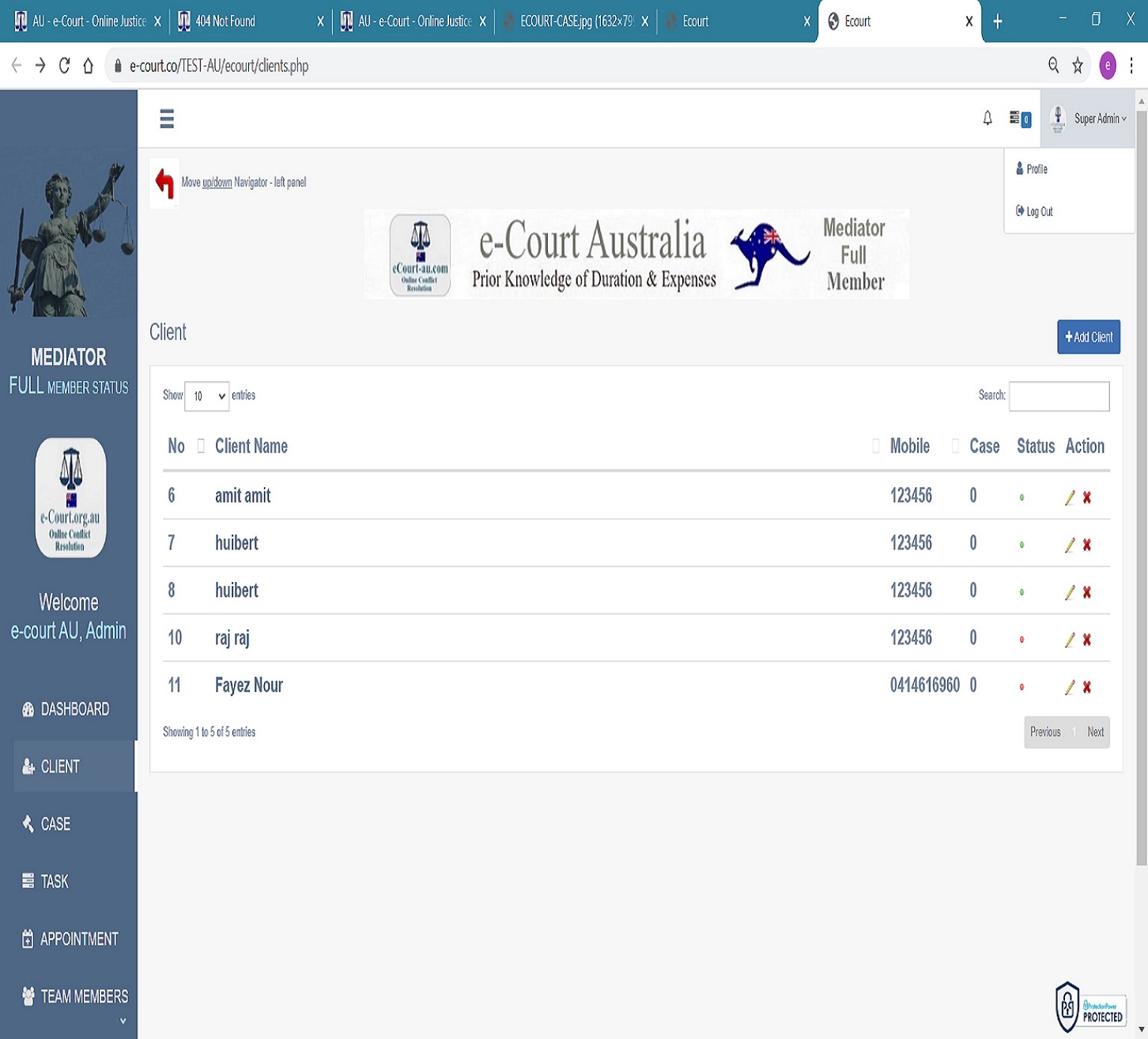Toggle Fayez Nour's red status indicator
This screenshot has width=1148, height=1039.
pos(1021,687)
